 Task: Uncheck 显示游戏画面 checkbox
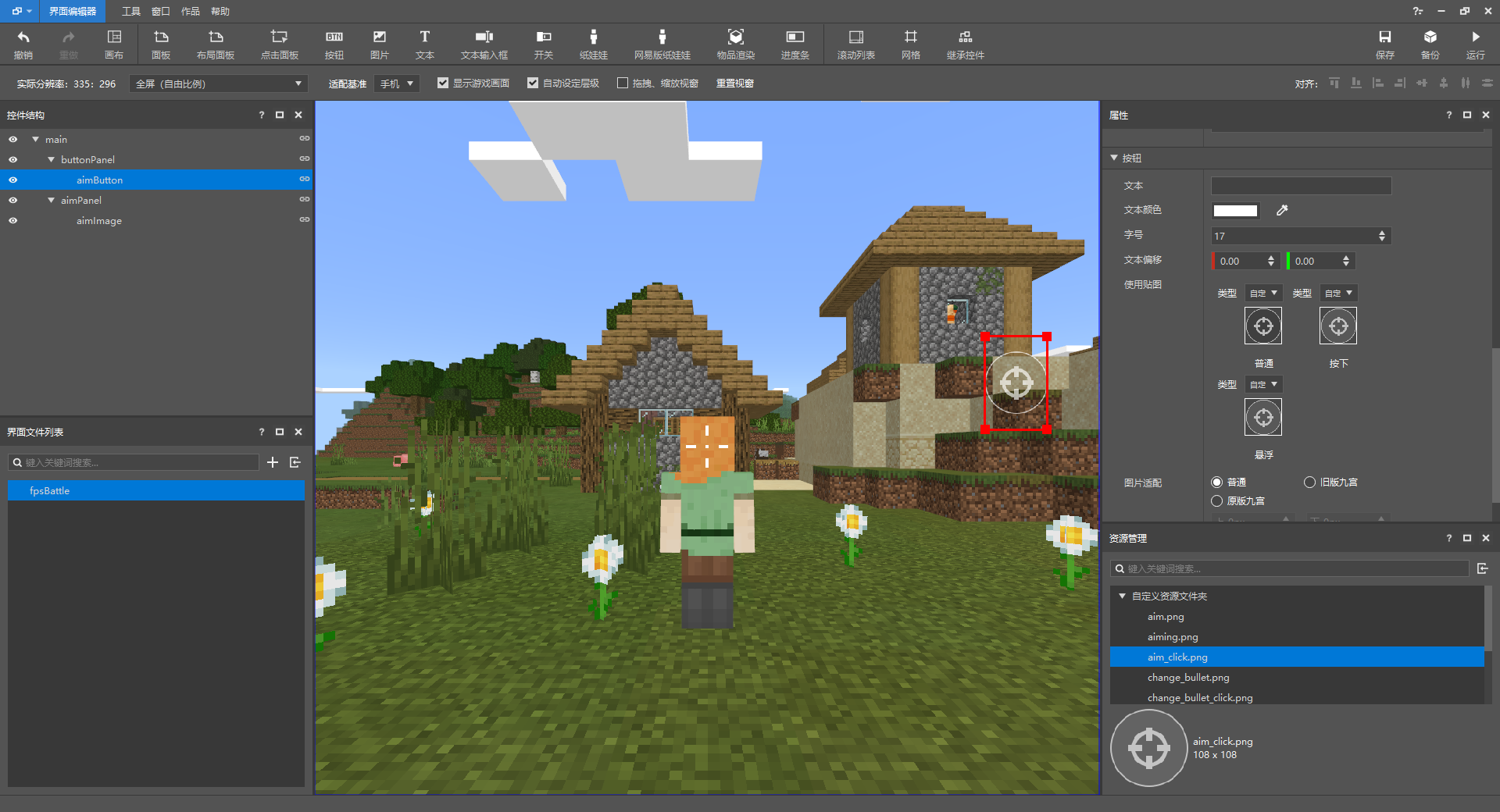(x=443, y=83)
